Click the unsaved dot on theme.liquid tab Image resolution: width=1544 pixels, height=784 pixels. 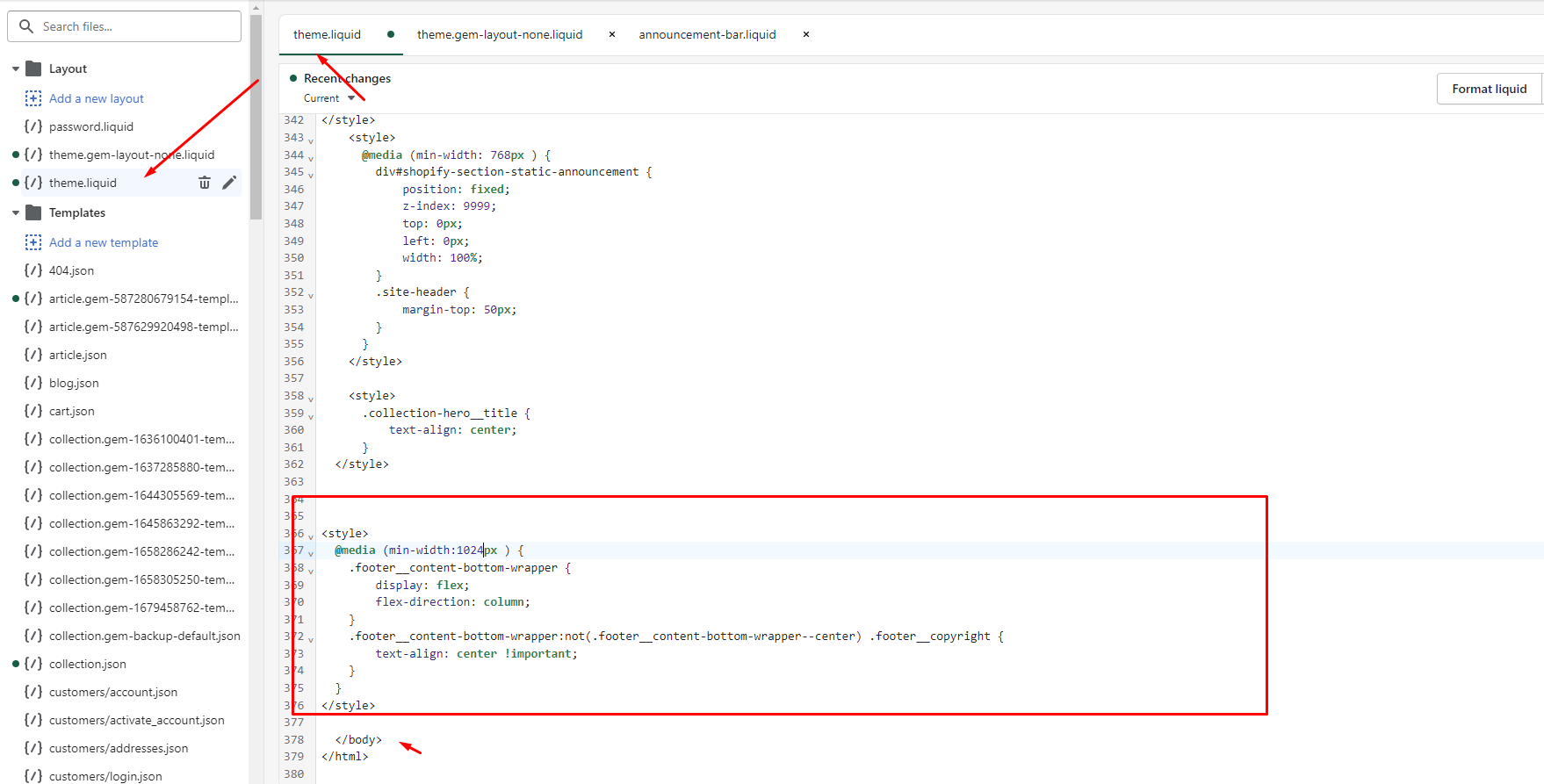click(391, 34)
